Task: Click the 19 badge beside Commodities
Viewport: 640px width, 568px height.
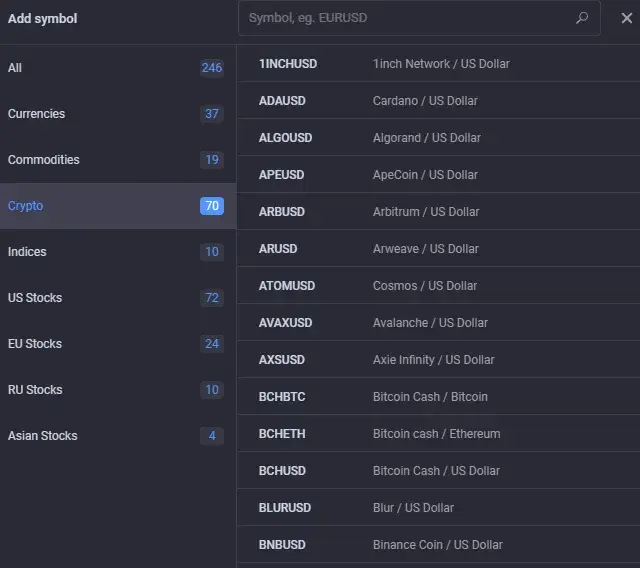Action: [212, 160]
